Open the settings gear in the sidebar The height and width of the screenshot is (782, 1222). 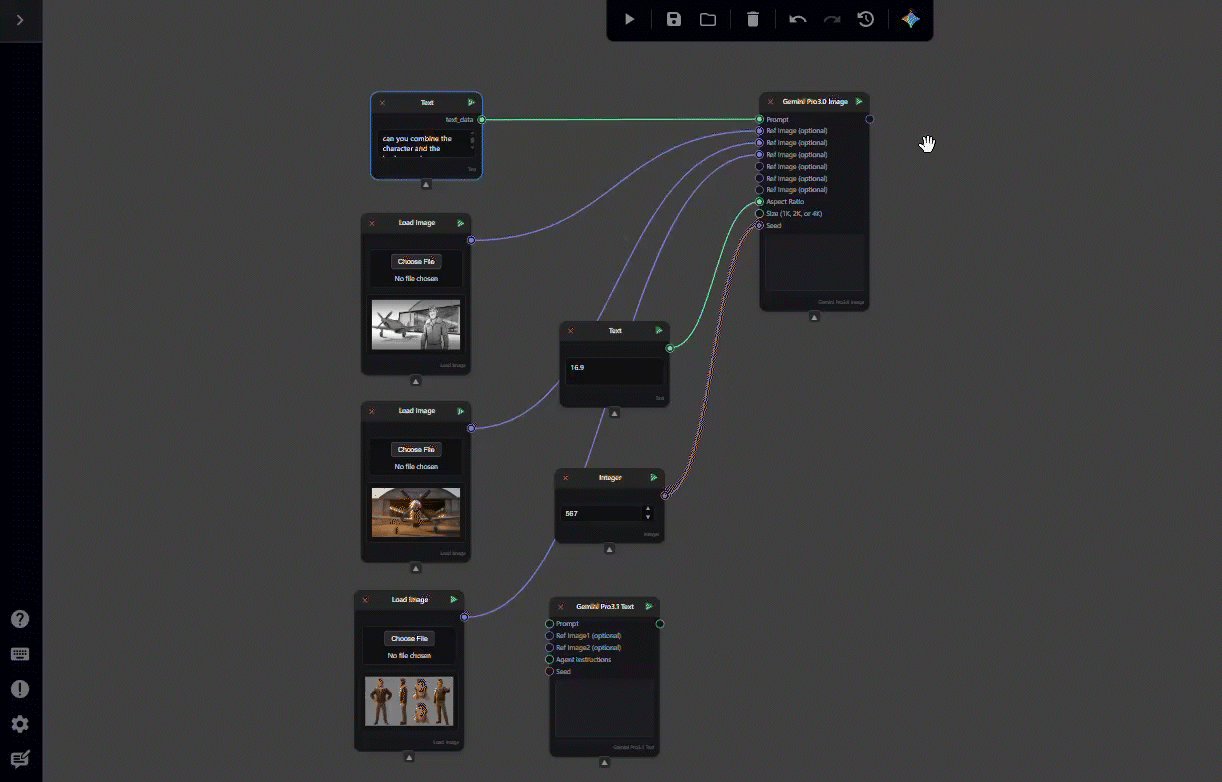(x=20, y=724)
